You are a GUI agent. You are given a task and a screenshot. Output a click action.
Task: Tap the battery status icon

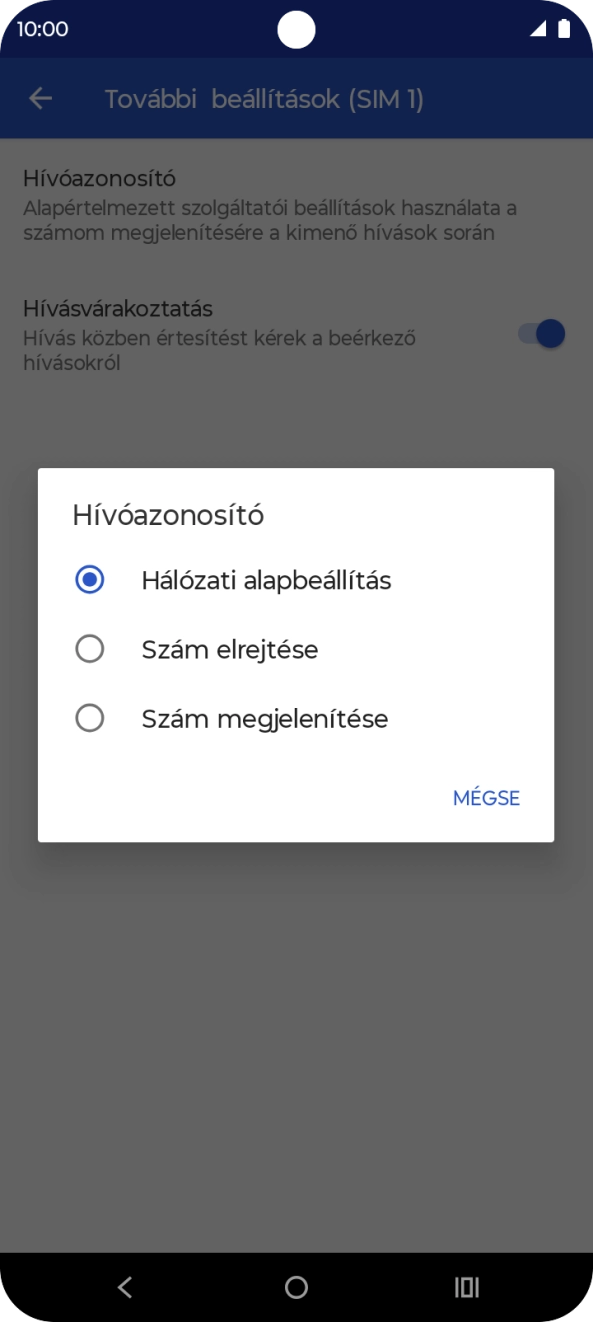562,29
